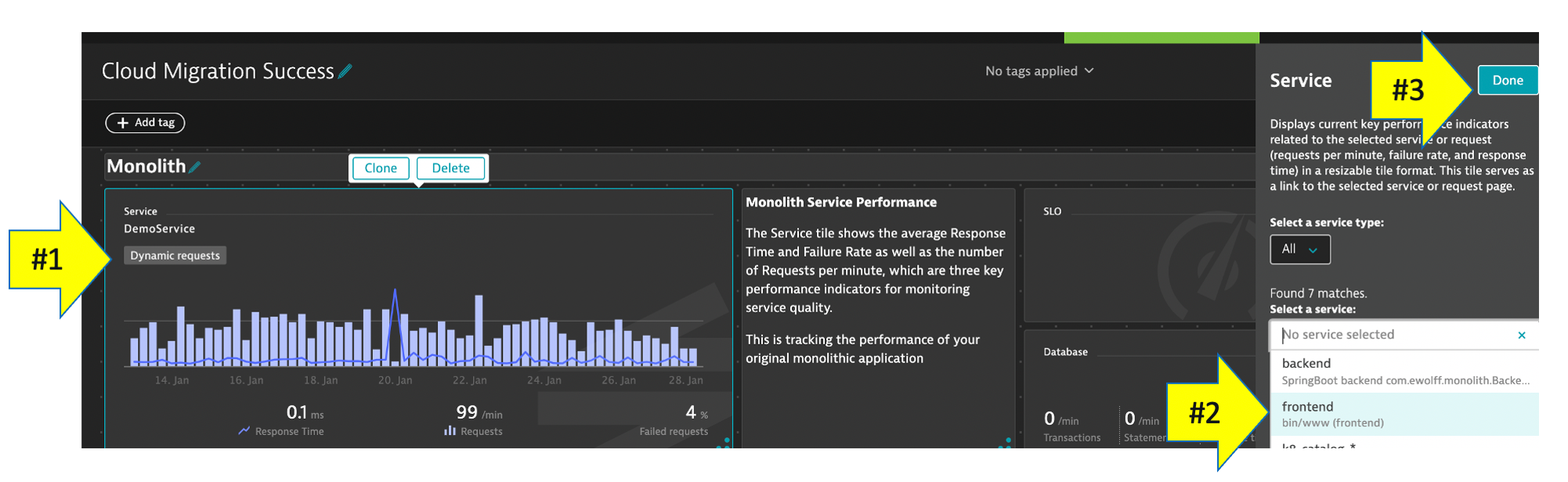Clear the service selection with the X icon
Screen dimensions: 1568x482
(1521, 336)
